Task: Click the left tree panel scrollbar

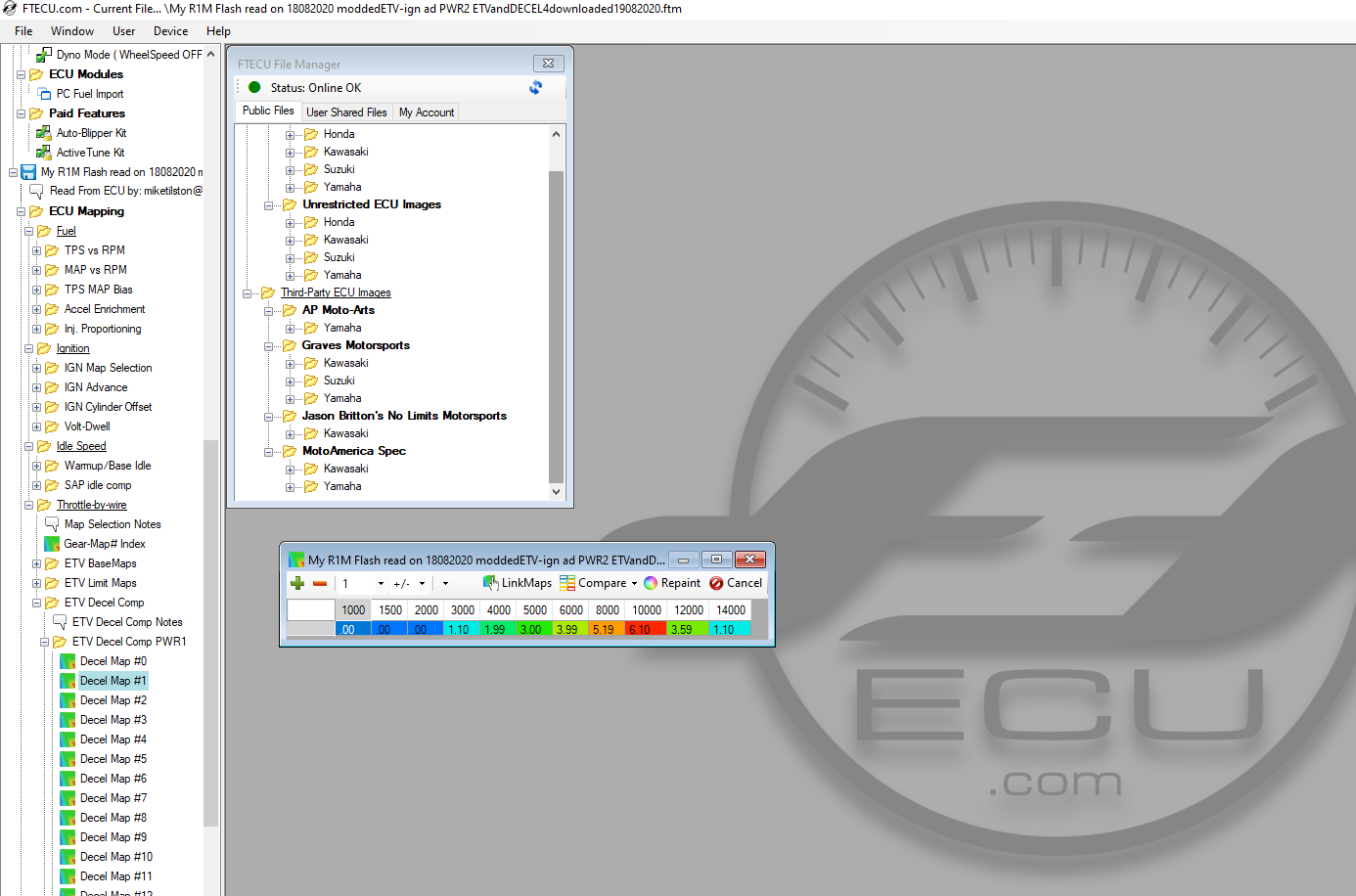Action: click(x=210, y=633)
